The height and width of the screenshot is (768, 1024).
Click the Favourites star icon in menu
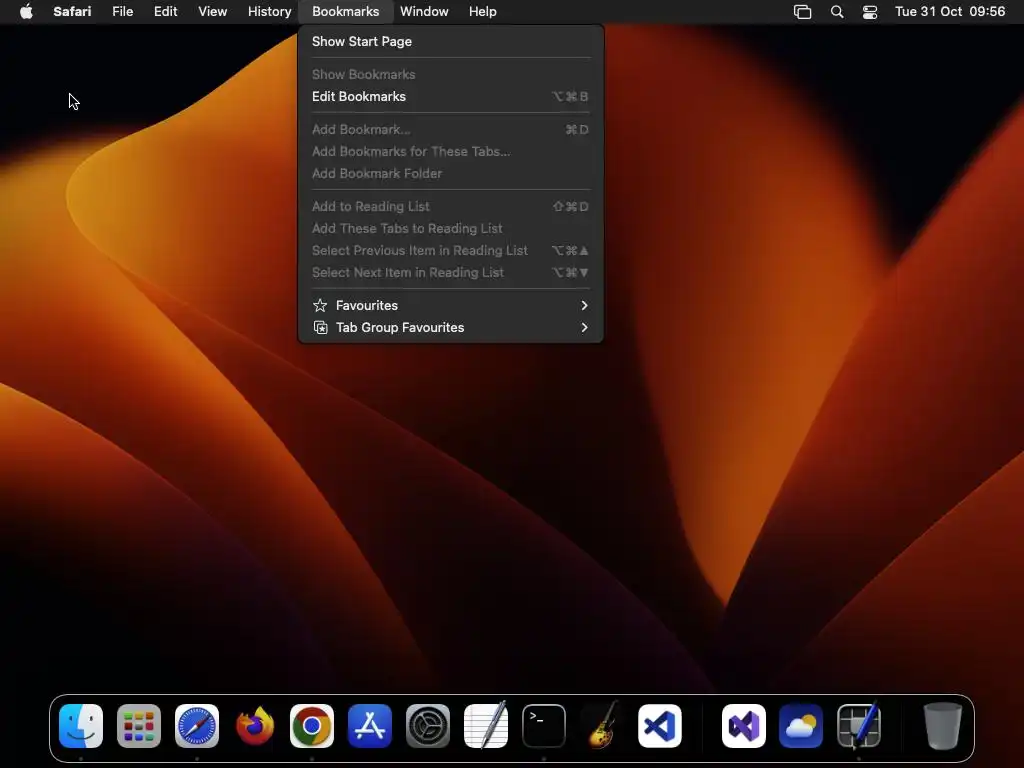[320, 306]
